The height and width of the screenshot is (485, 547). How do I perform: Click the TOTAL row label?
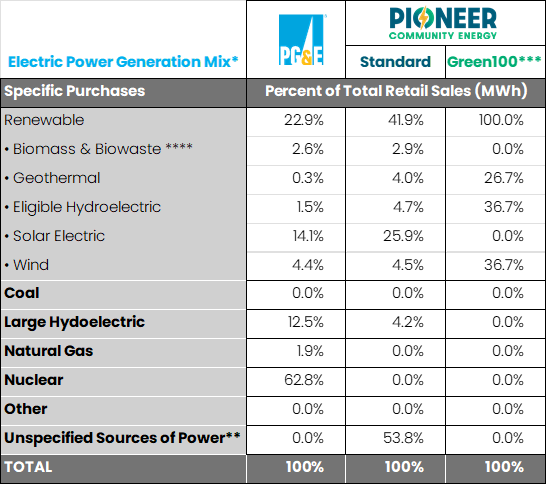point(28,467)
